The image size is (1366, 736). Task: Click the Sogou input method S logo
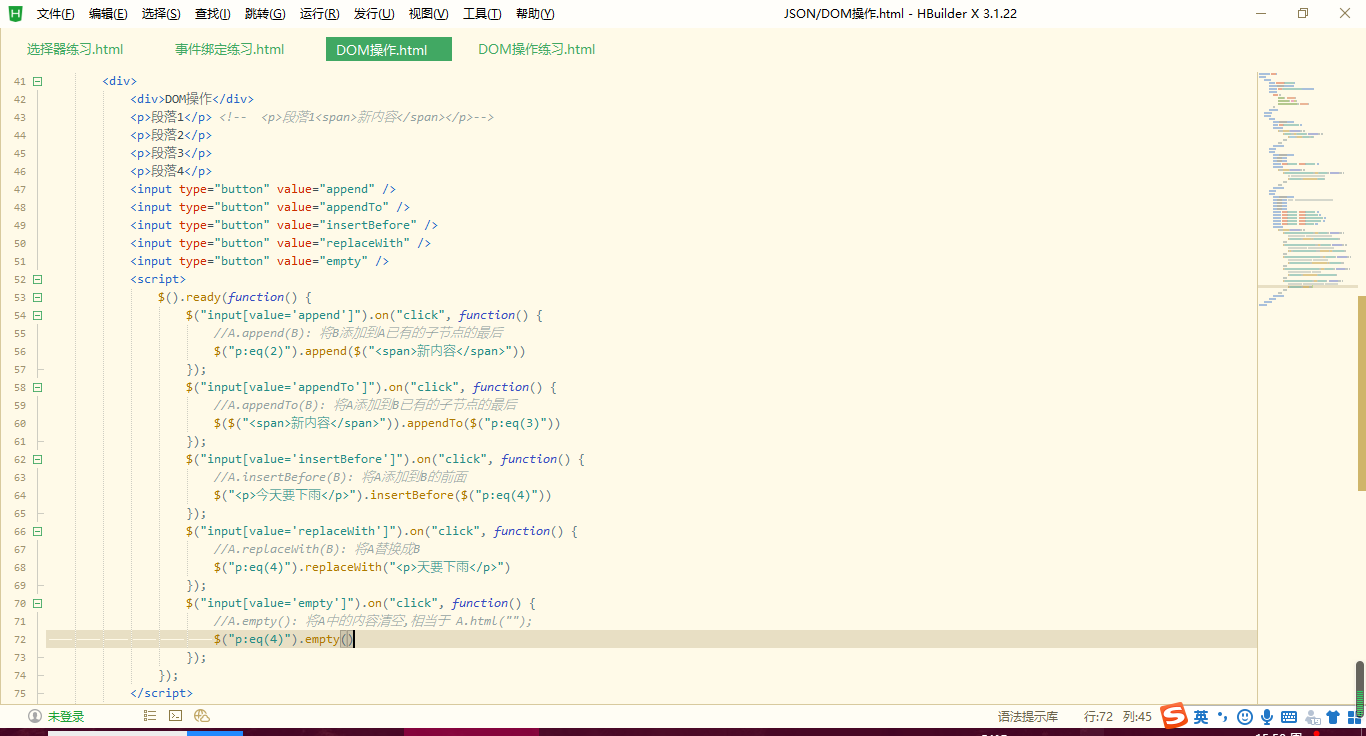1174,716
